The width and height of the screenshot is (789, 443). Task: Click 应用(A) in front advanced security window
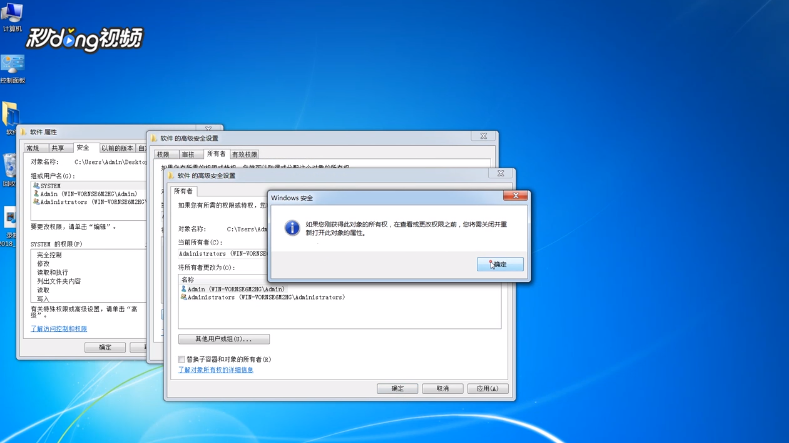pos(488,389)
